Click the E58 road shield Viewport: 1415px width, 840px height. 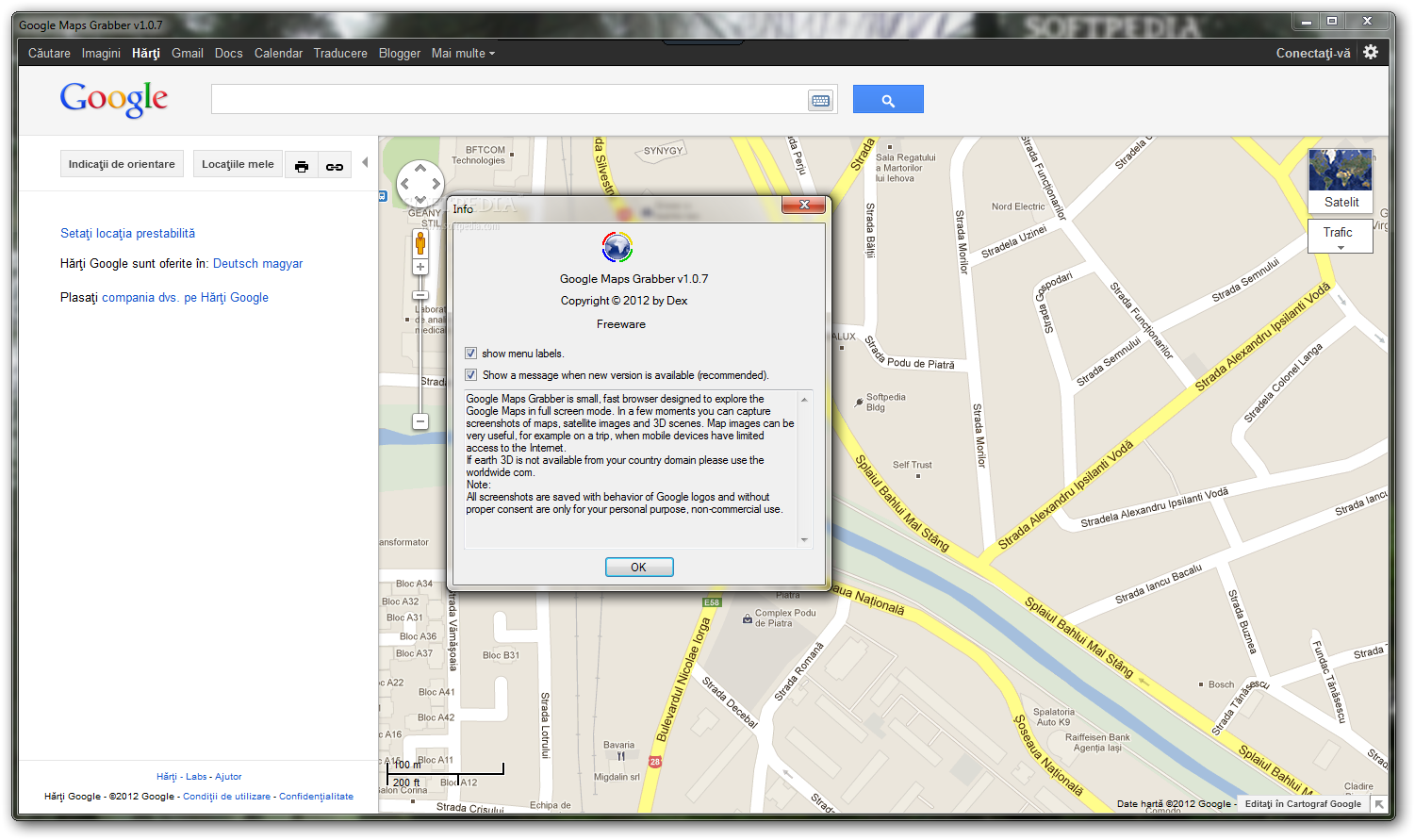point(712,602)
